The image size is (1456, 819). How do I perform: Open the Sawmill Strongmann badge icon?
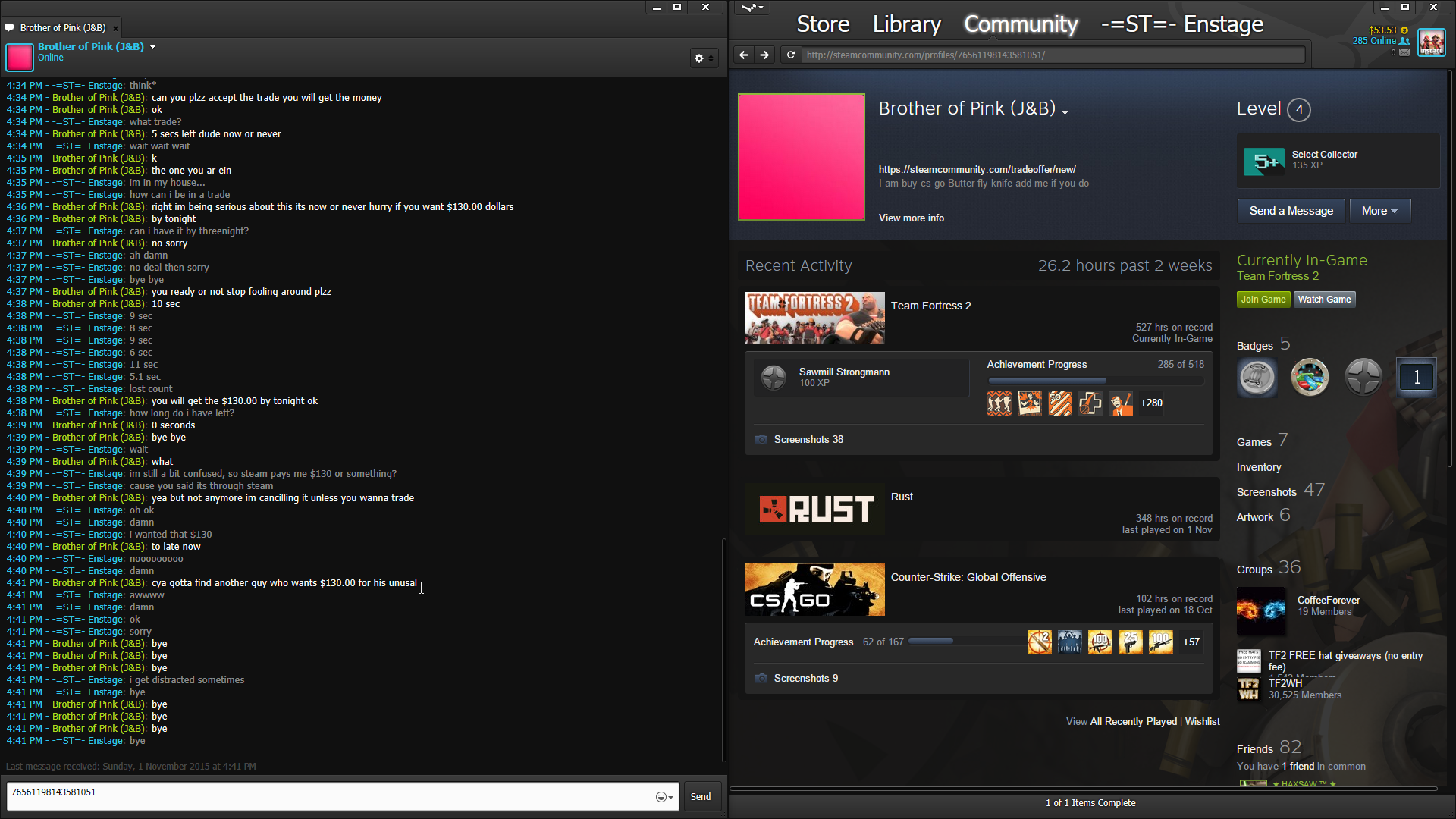tap(773, 377)
